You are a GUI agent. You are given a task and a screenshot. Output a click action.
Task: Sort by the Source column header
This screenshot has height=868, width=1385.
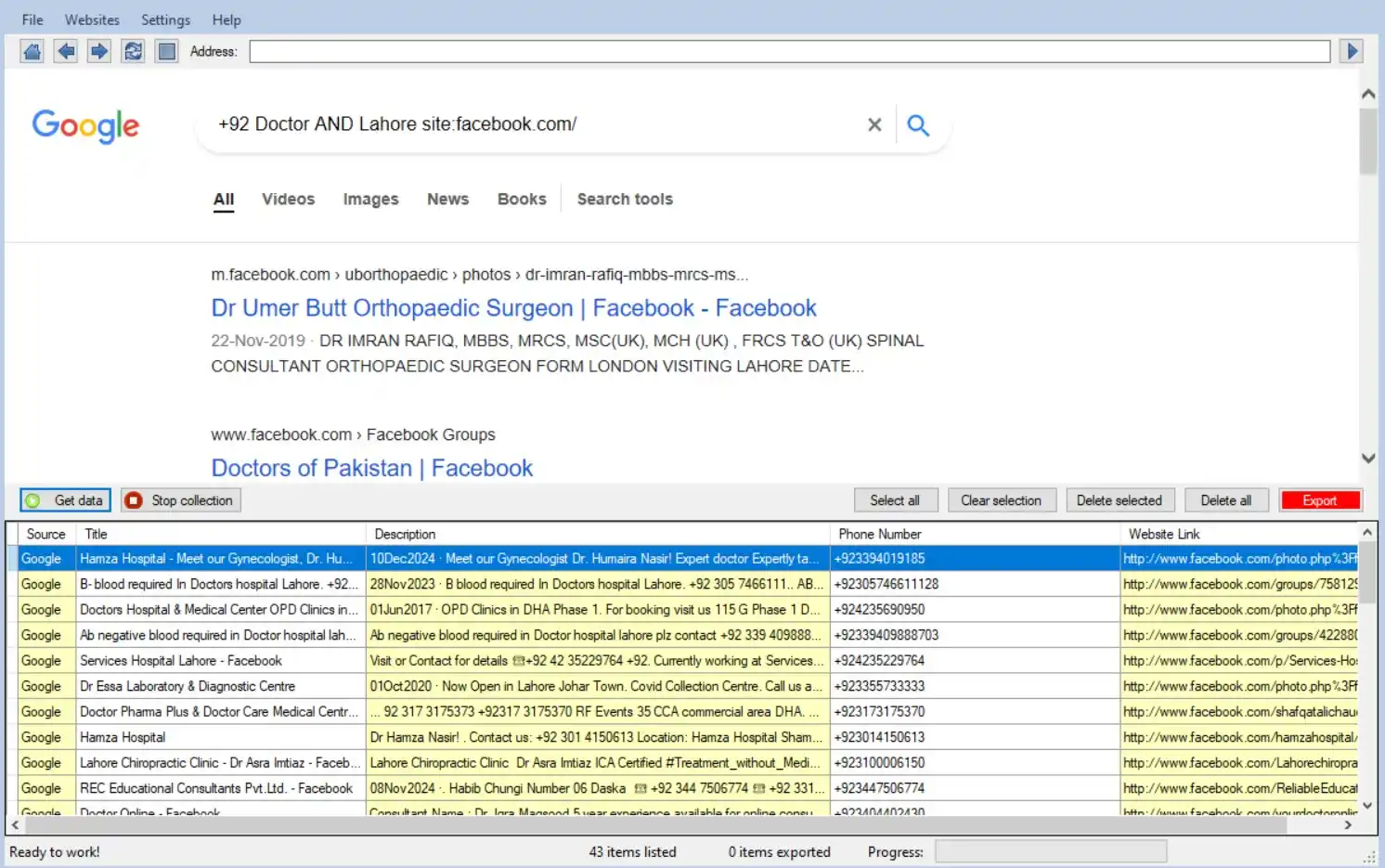(46, 534)
